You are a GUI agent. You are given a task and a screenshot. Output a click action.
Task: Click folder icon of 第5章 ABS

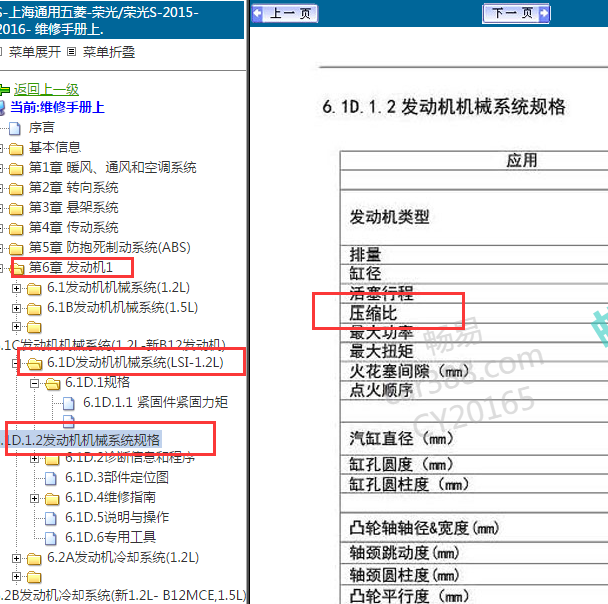point(16,249)
